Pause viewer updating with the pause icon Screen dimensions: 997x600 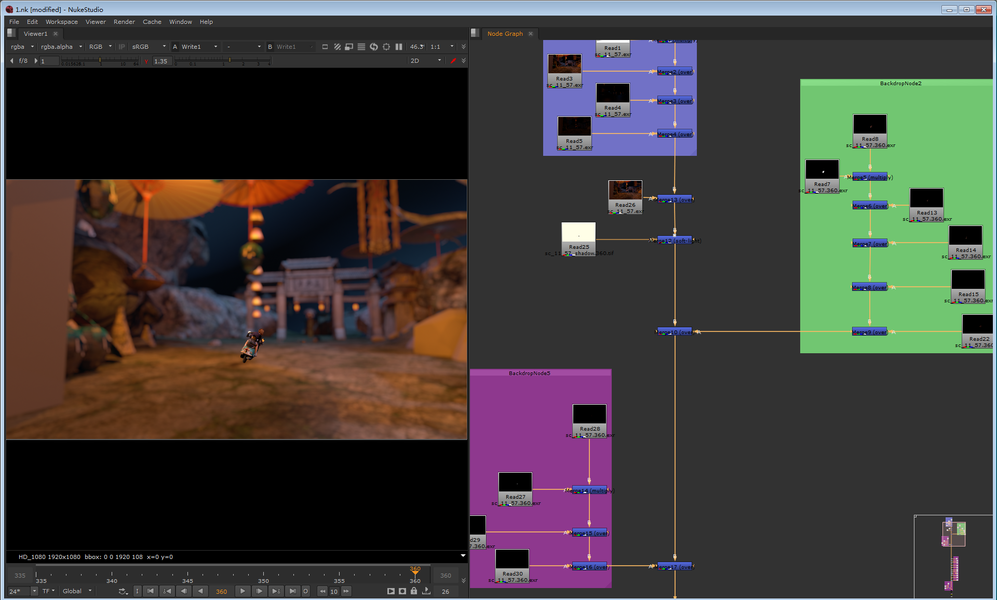tap(399, 46)
